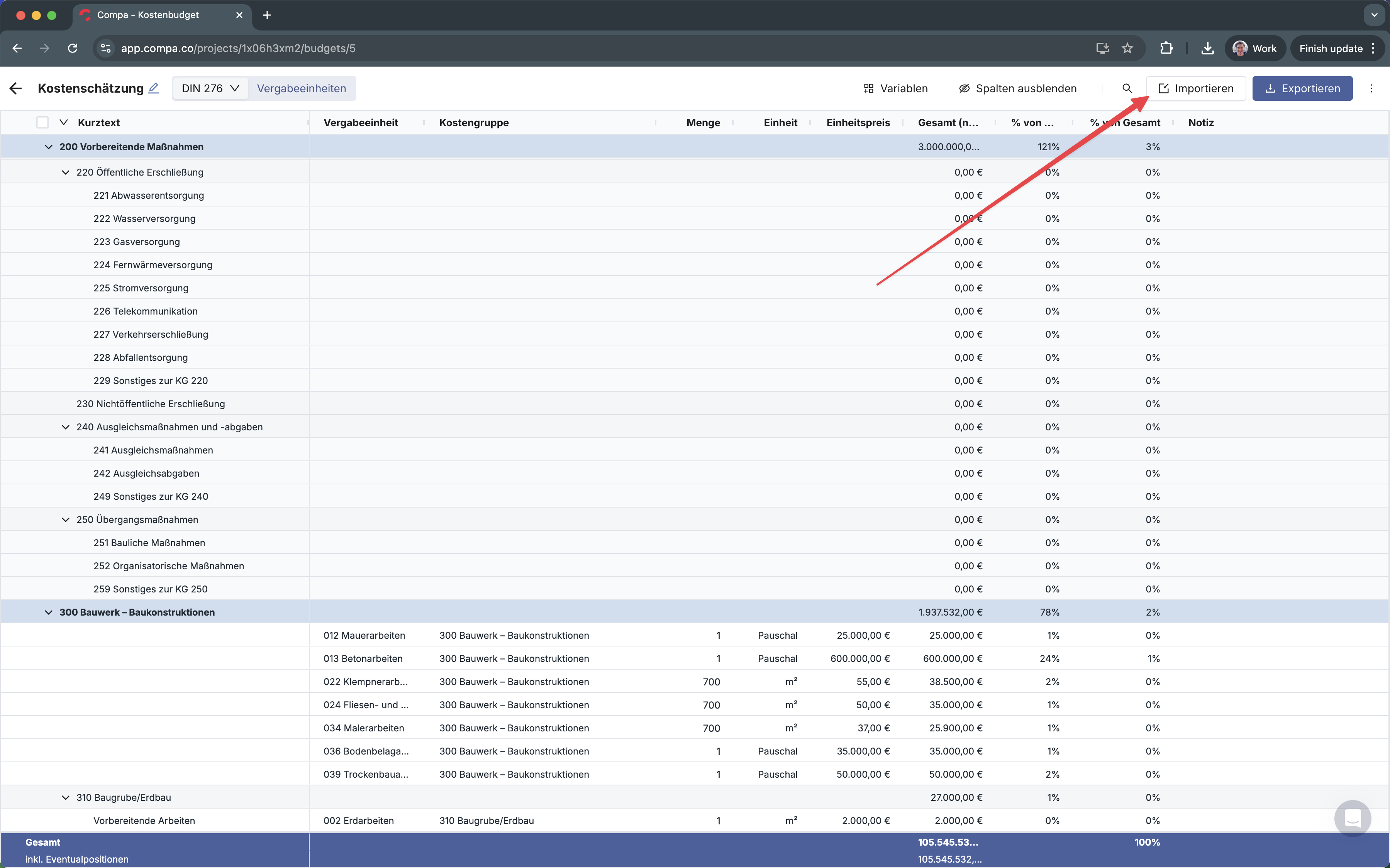The width and height of the screenshot is (1390, 868).
Task: Go back with the app's arrow icon
Action: pos(16,88)
